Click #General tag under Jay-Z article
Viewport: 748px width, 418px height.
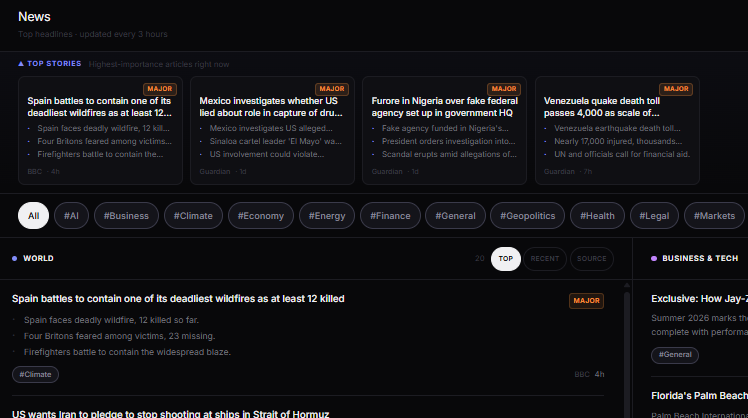point(675,355)
